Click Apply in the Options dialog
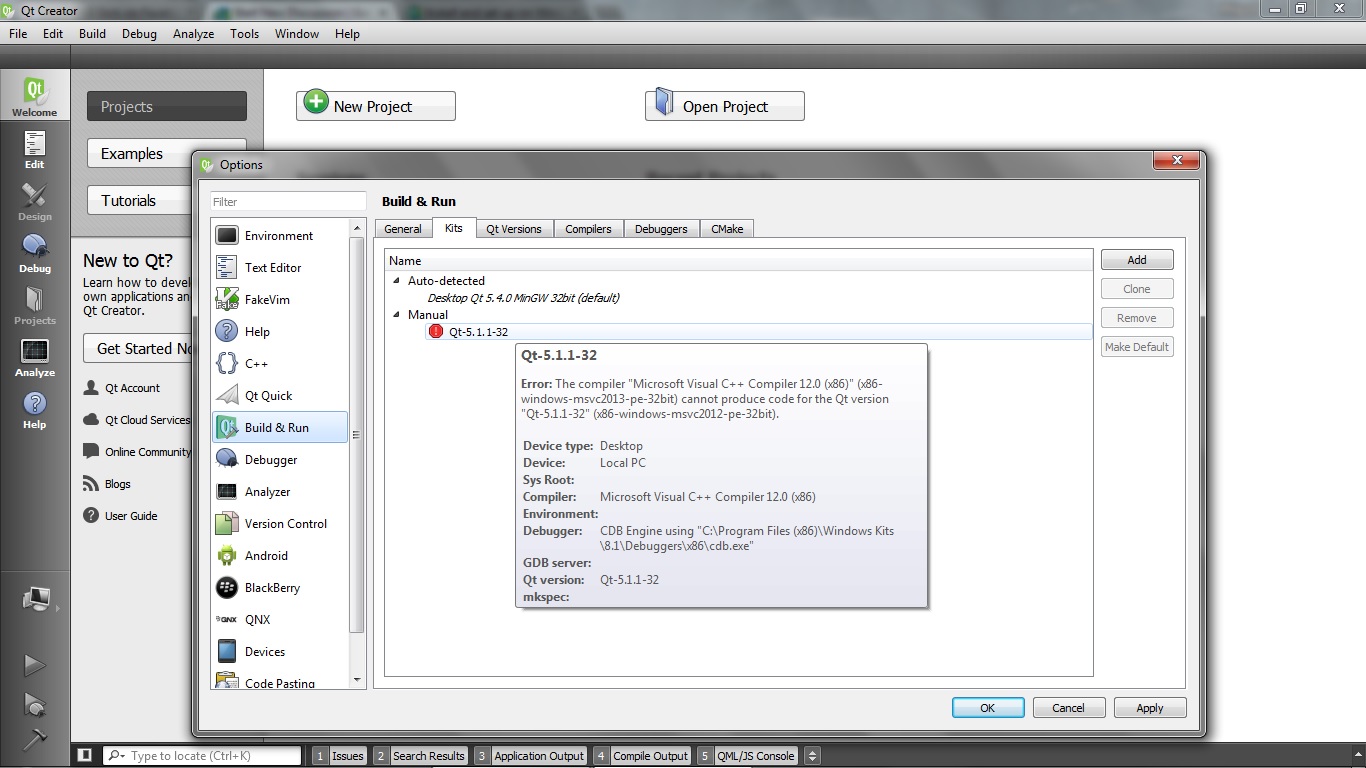 tap(1150, 708)
